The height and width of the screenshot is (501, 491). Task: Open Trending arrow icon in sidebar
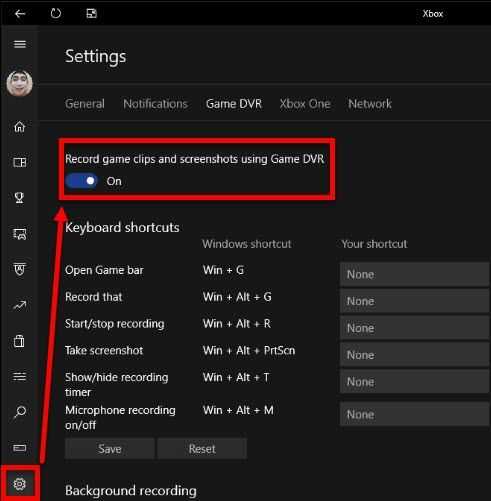click(x=20, y=305)
